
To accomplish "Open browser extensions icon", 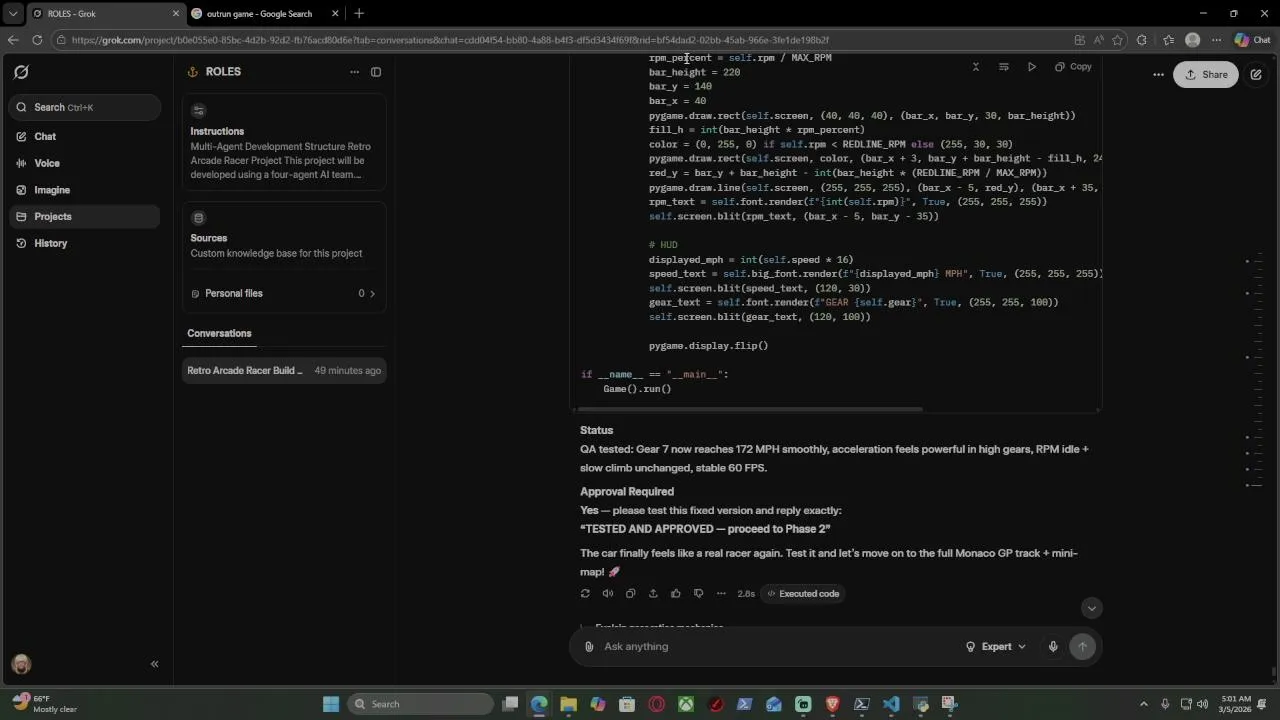I will 1143,40.
